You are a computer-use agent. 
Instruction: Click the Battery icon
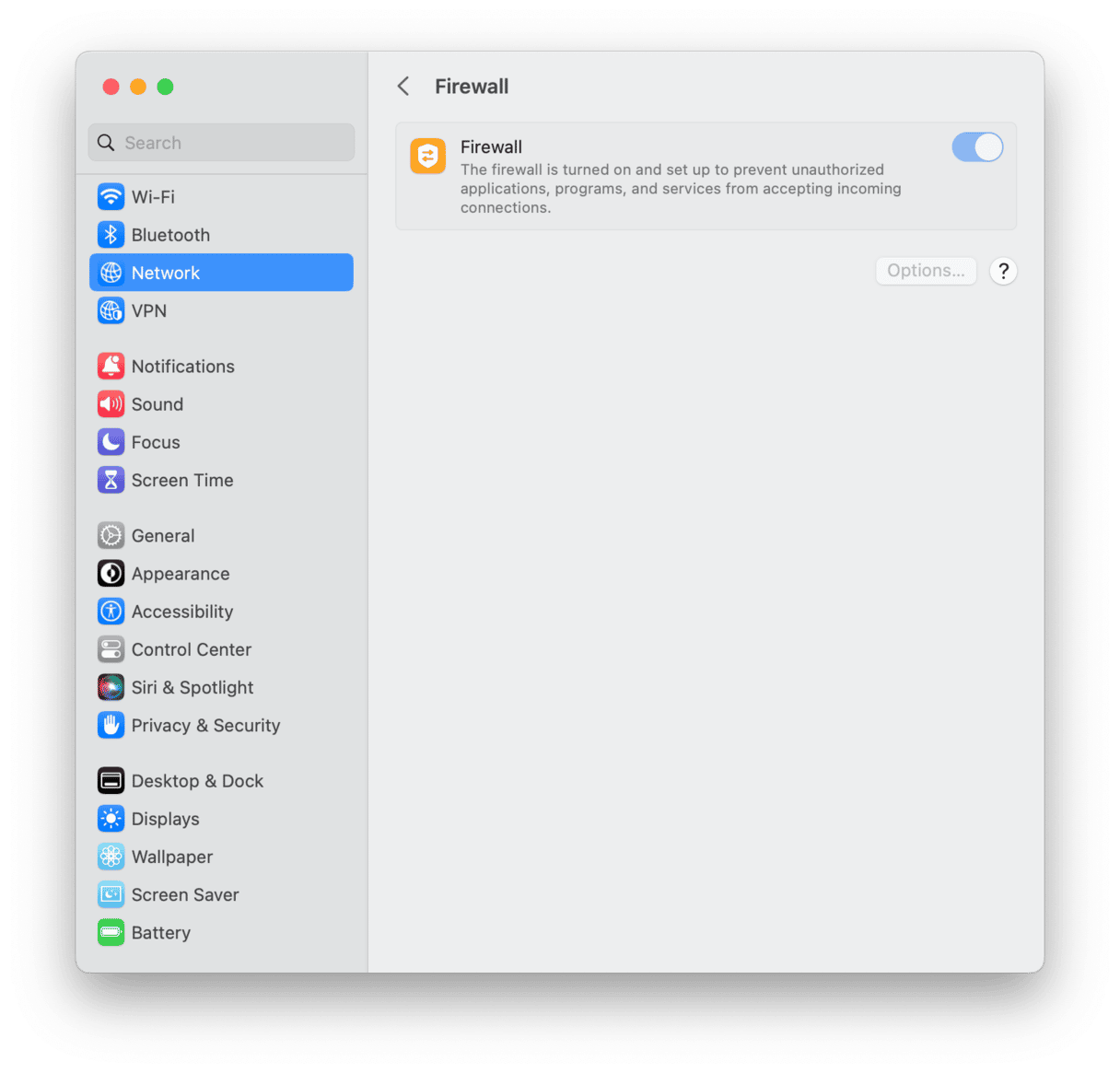click(x=111, y=932)
